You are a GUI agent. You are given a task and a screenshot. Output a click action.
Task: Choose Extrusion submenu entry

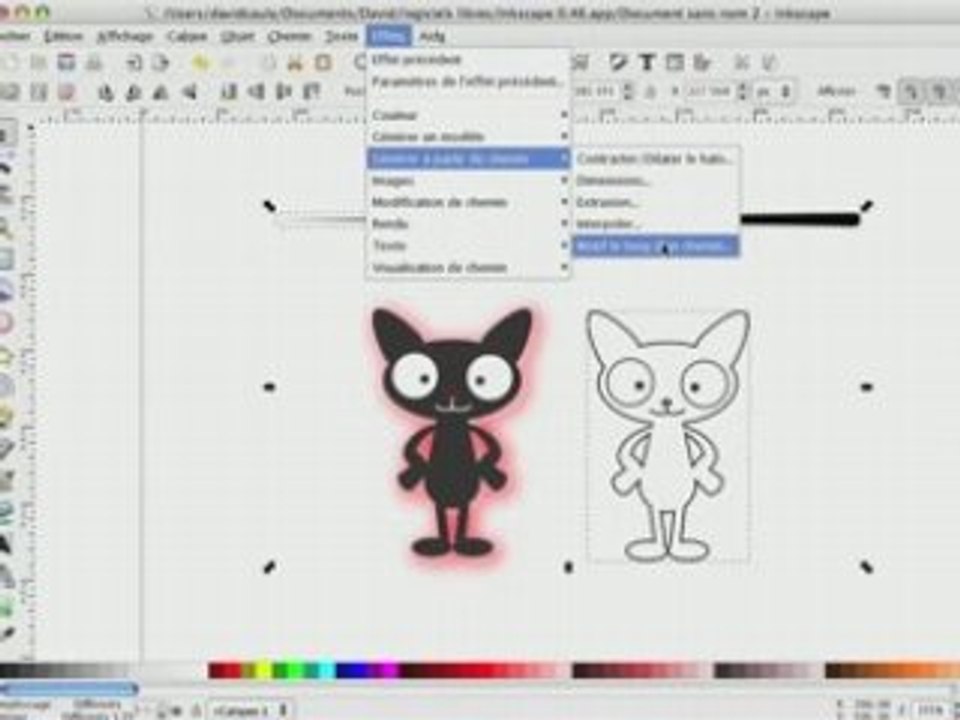point(655,202)
